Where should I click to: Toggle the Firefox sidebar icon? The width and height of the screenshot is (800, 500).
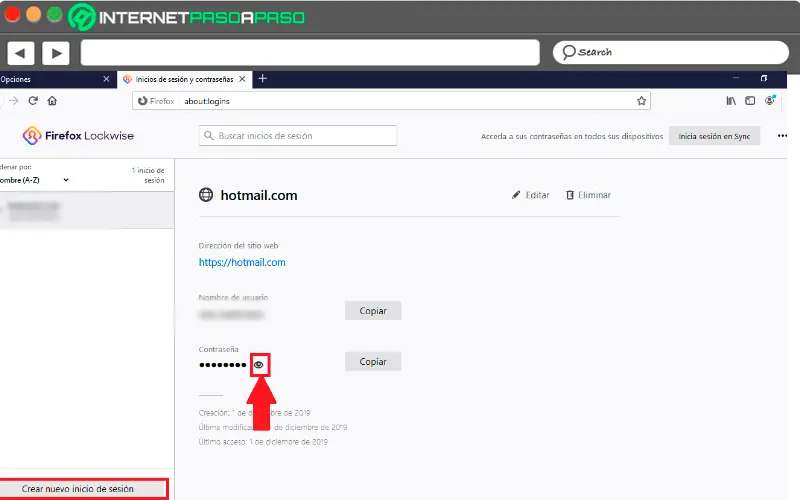(750, 101)
